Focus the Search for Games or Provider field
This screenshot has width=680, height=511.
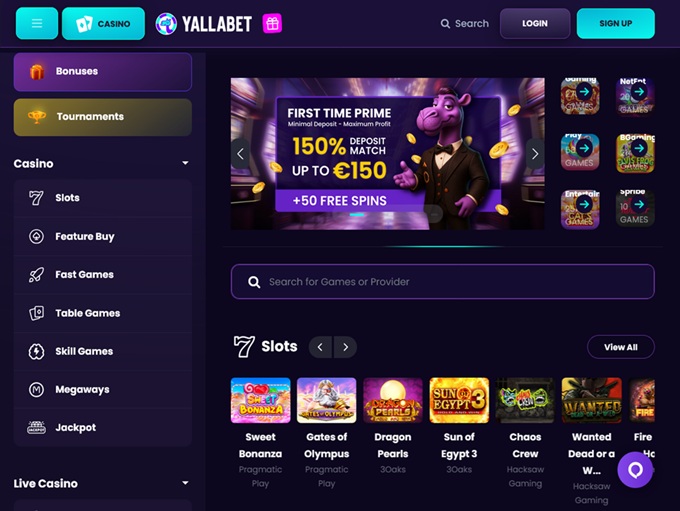click(x=442, y=282)
